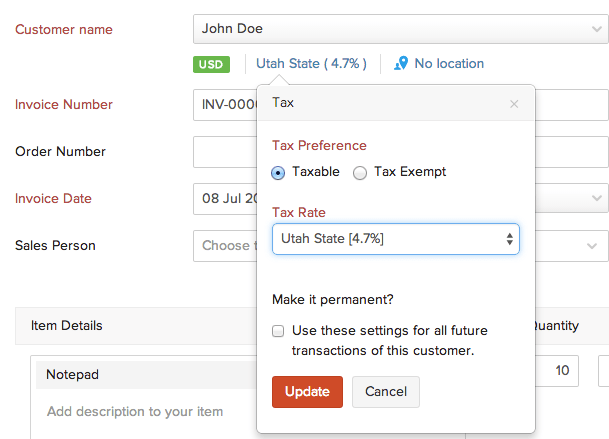Click the Invoice Date field
The height and width of the screenshot is (439, 609).
[224, 198]
